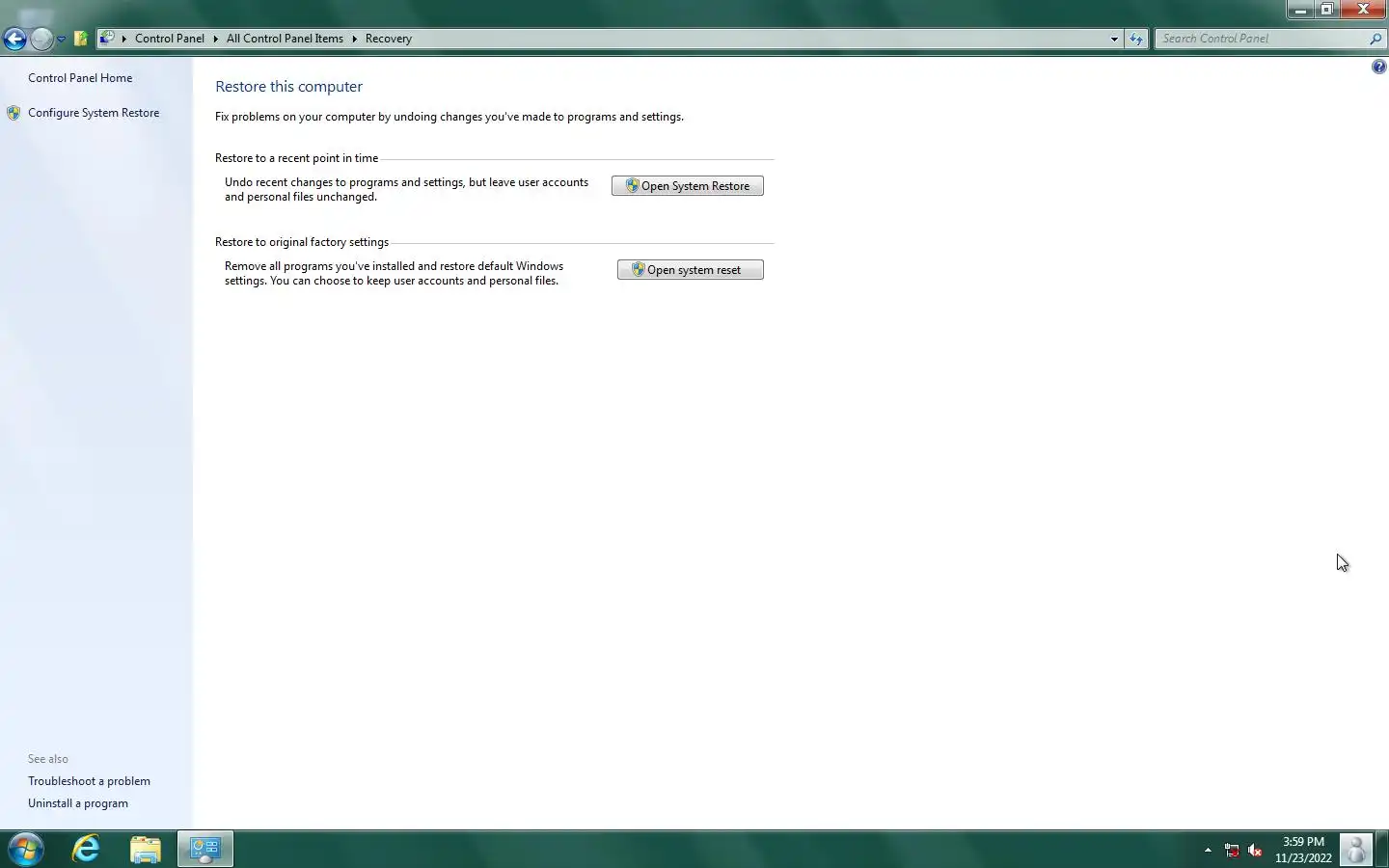This screenshot has height=868, width=1389.
Task: Select Recovery breadcrumb
Action: [x=389, y=39]
